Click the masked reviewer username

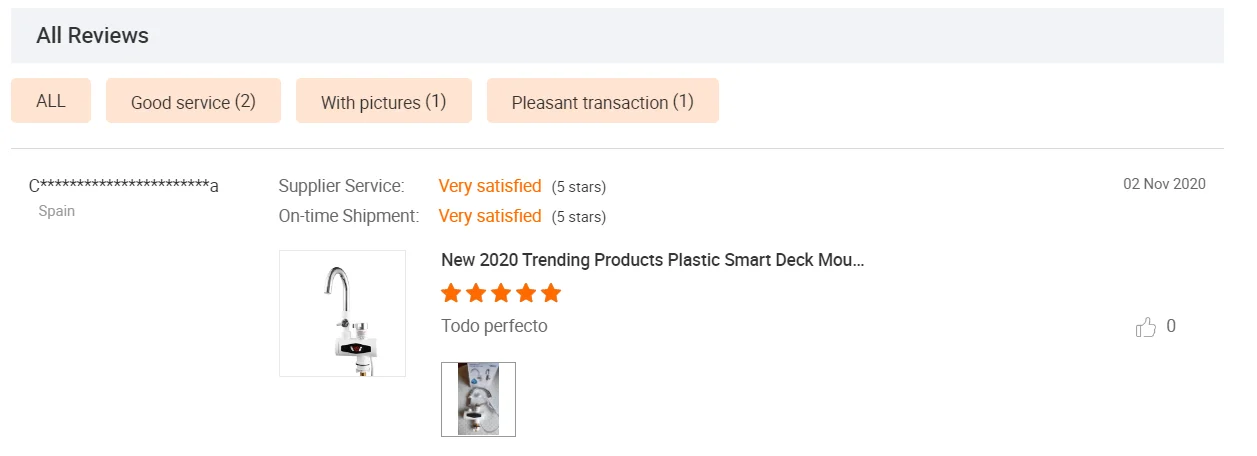[x=124, y=185]
